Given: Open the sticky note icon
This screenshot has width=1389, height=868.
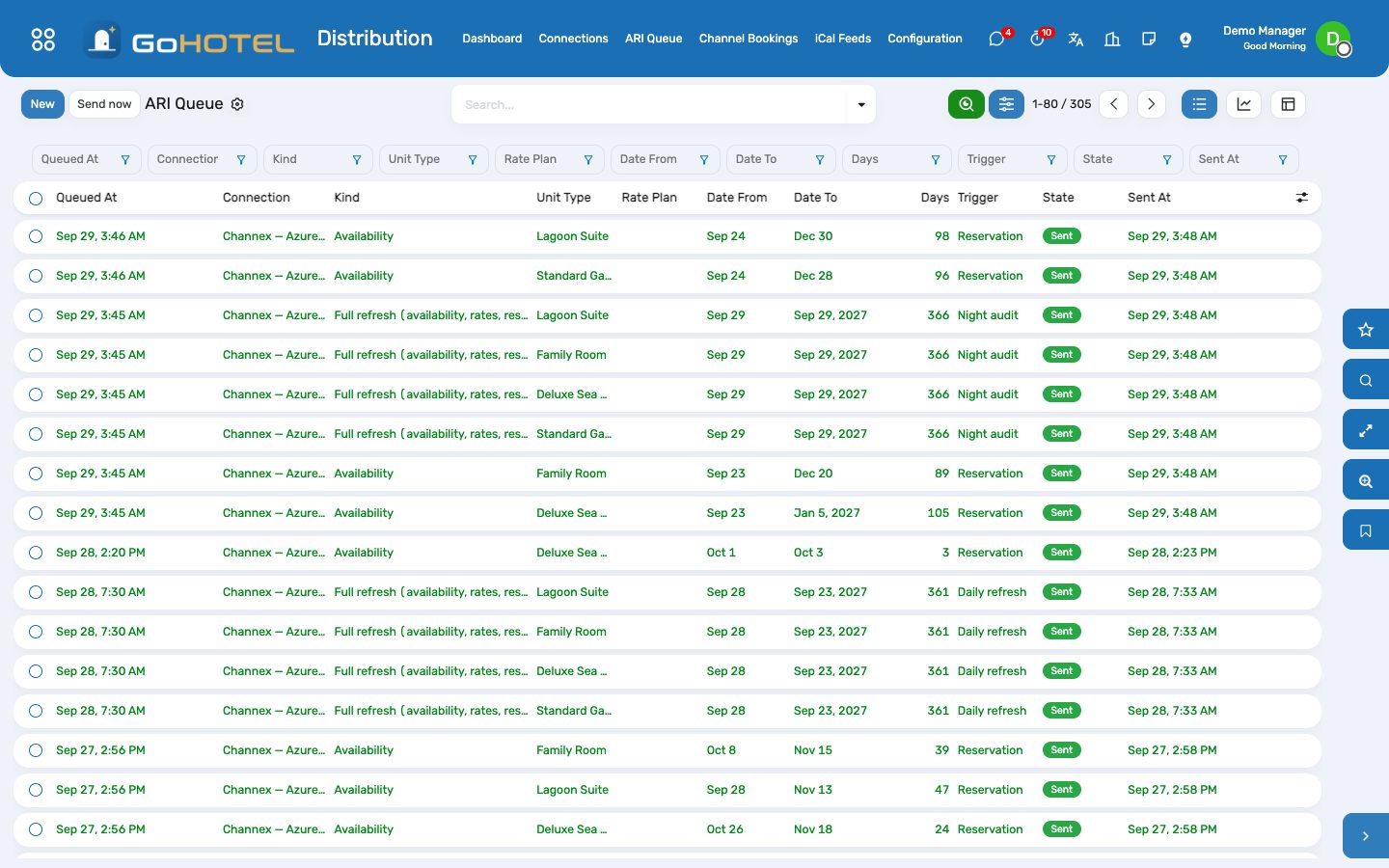Looking at the screenshot, I should click(1149, 39).
